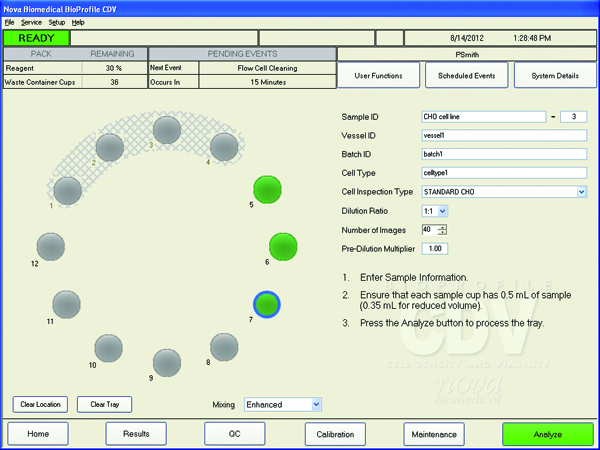Open the Results screen
Image resolution: width=600 pixels, height=450 pixels.
coord(136,434)
